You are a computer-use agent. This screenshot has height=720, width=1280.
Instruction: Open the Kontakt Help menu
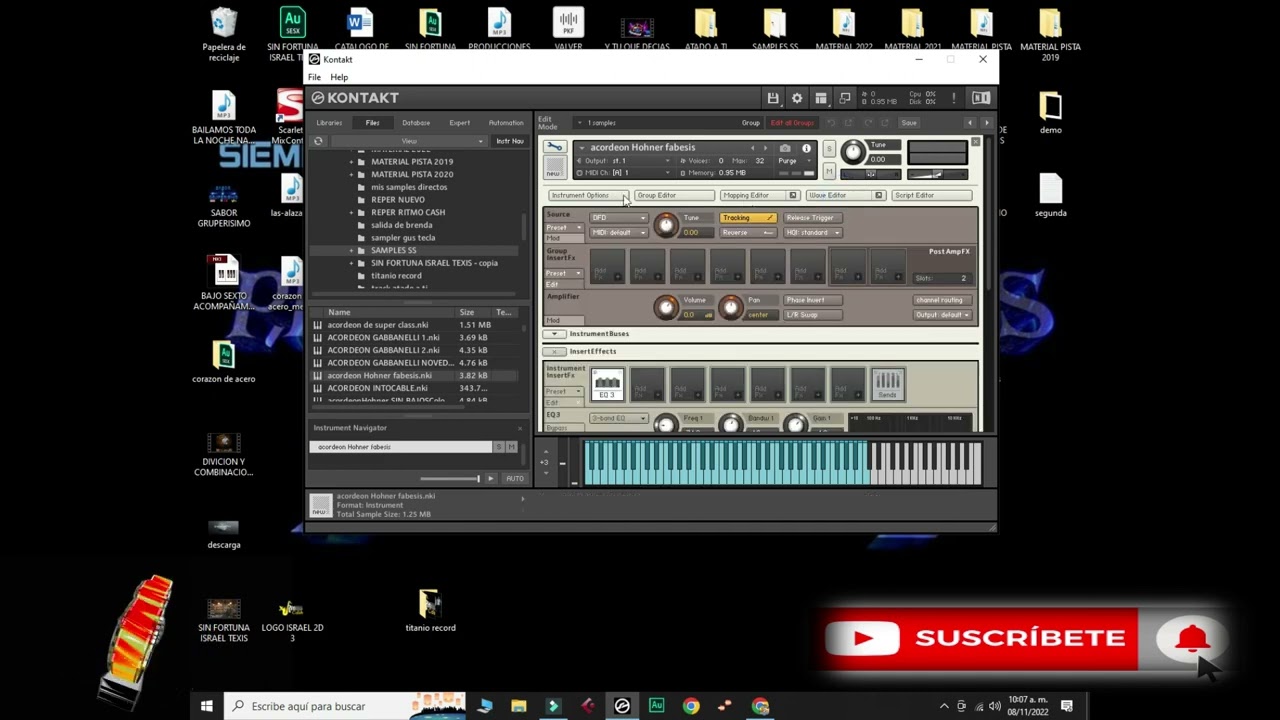339,77
